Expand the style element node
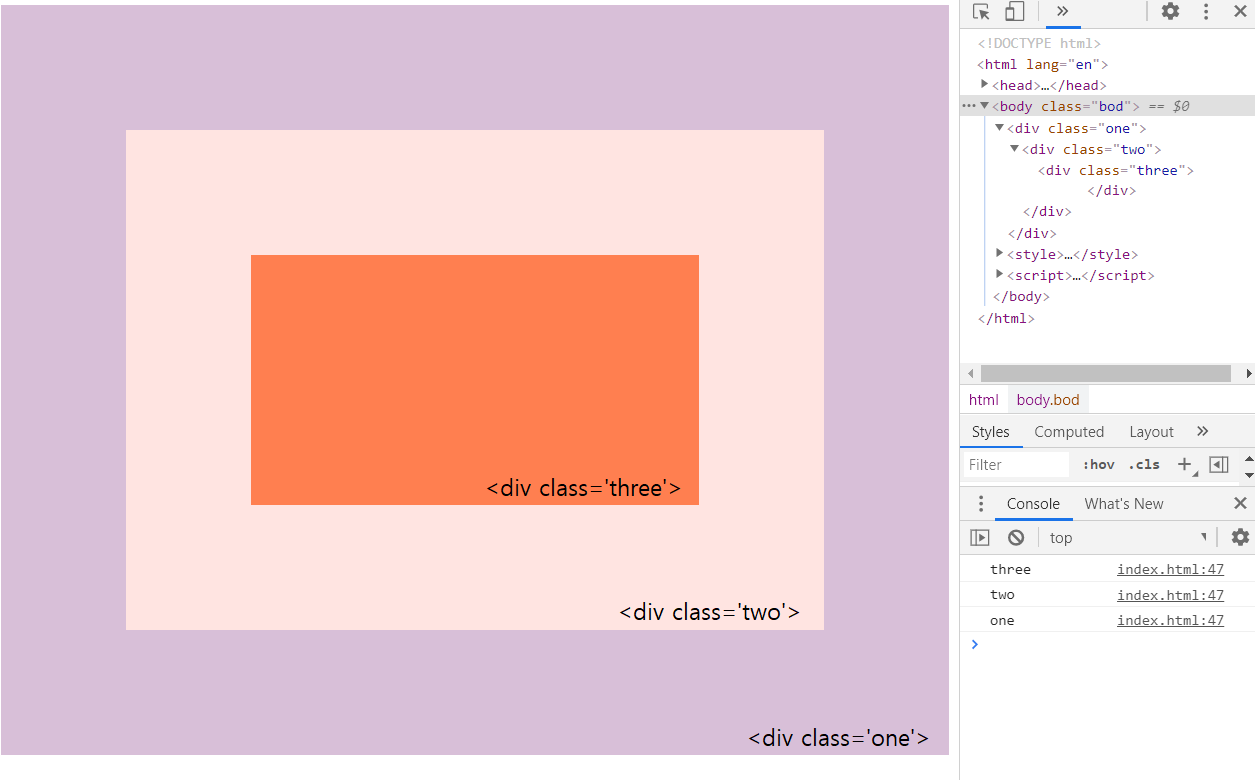This screenshot has width=1255, height=780. [x=999, y=254]
